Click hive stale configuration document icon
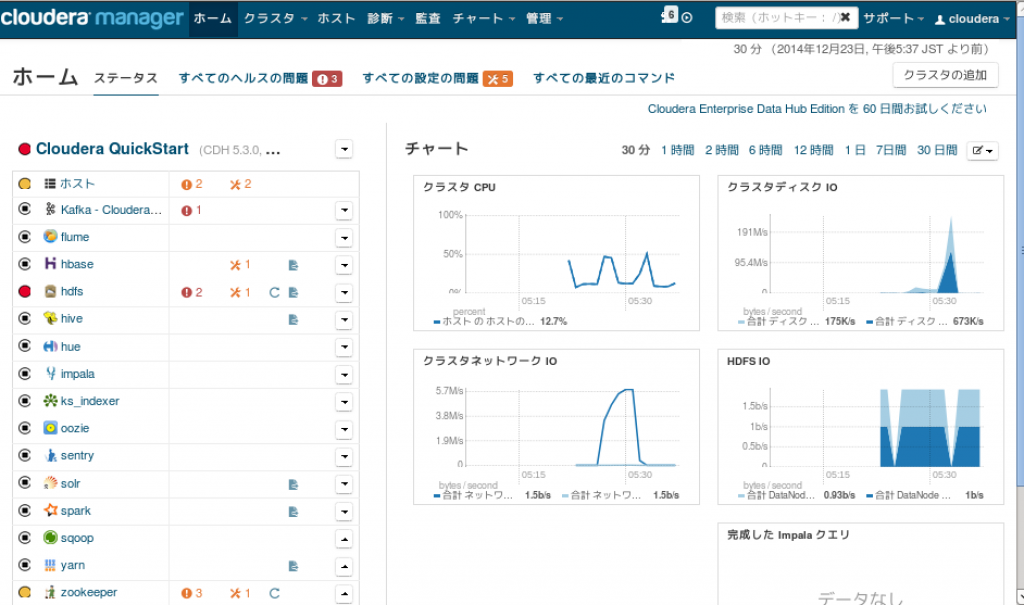Viewport: 1024px width, 605px height. click(x=293, y=319)
